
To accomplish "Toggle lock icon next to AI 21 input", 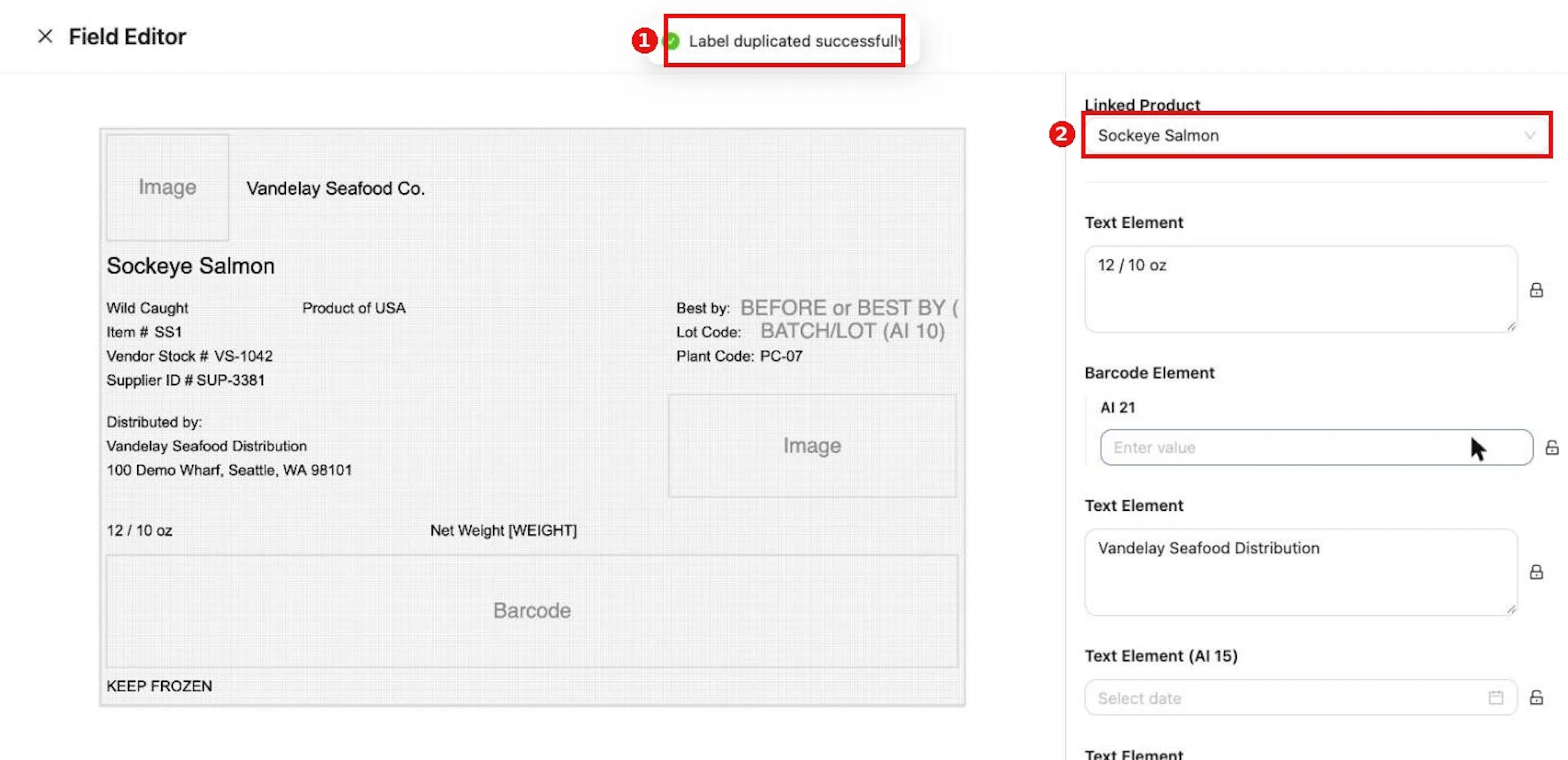I will [1552, 447].
